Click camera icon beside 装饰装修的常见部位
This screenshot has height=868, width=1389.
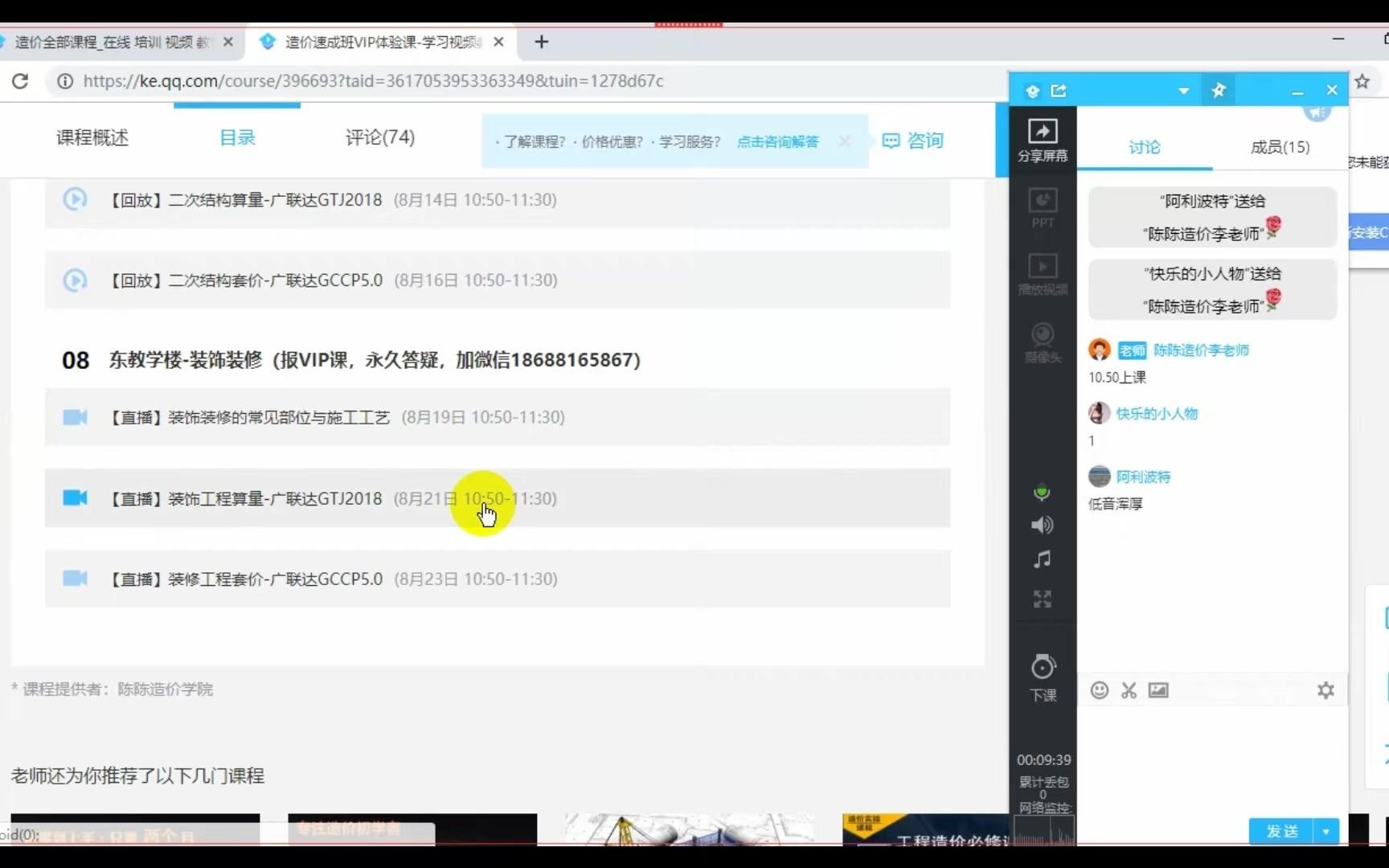[75, 417]
